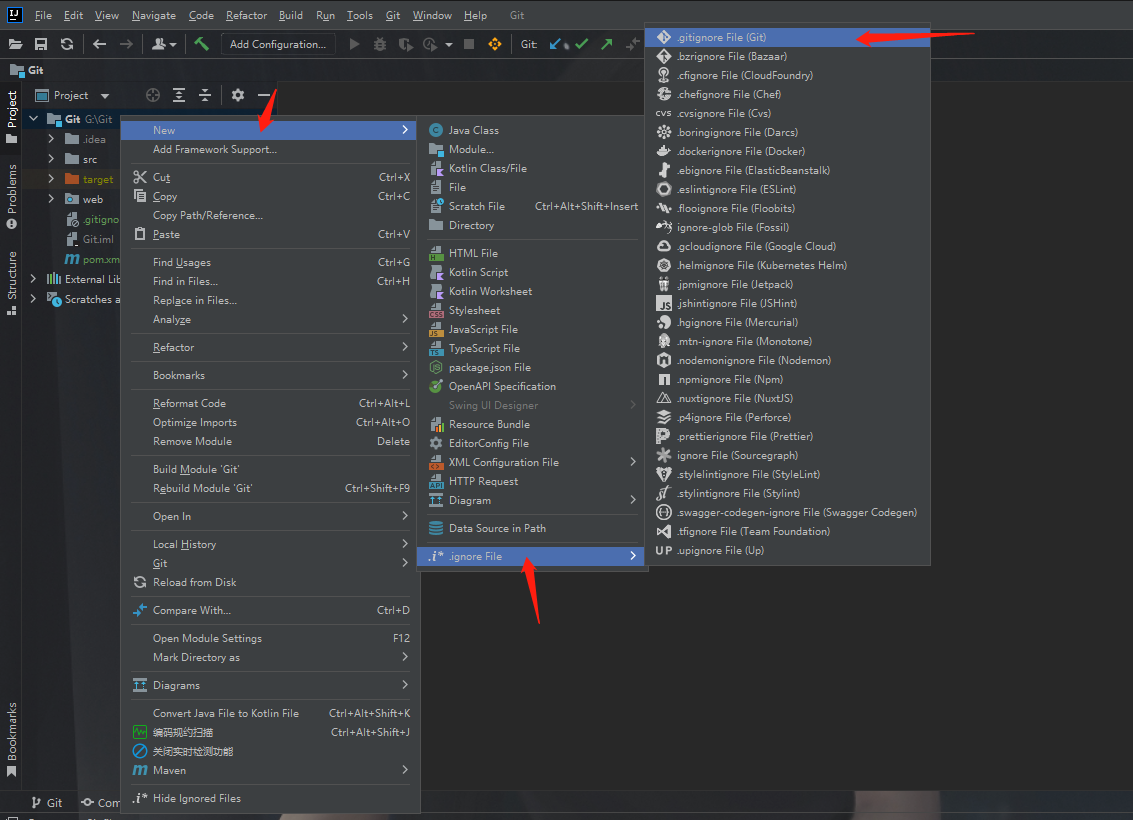Click Rebuild Module 'Git' entry
1133x820 pixels.
coord(270,488)
